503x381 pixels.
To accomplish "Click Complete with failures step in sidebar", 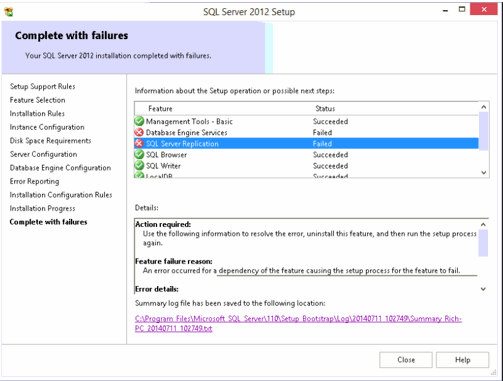I will point(48,222).
